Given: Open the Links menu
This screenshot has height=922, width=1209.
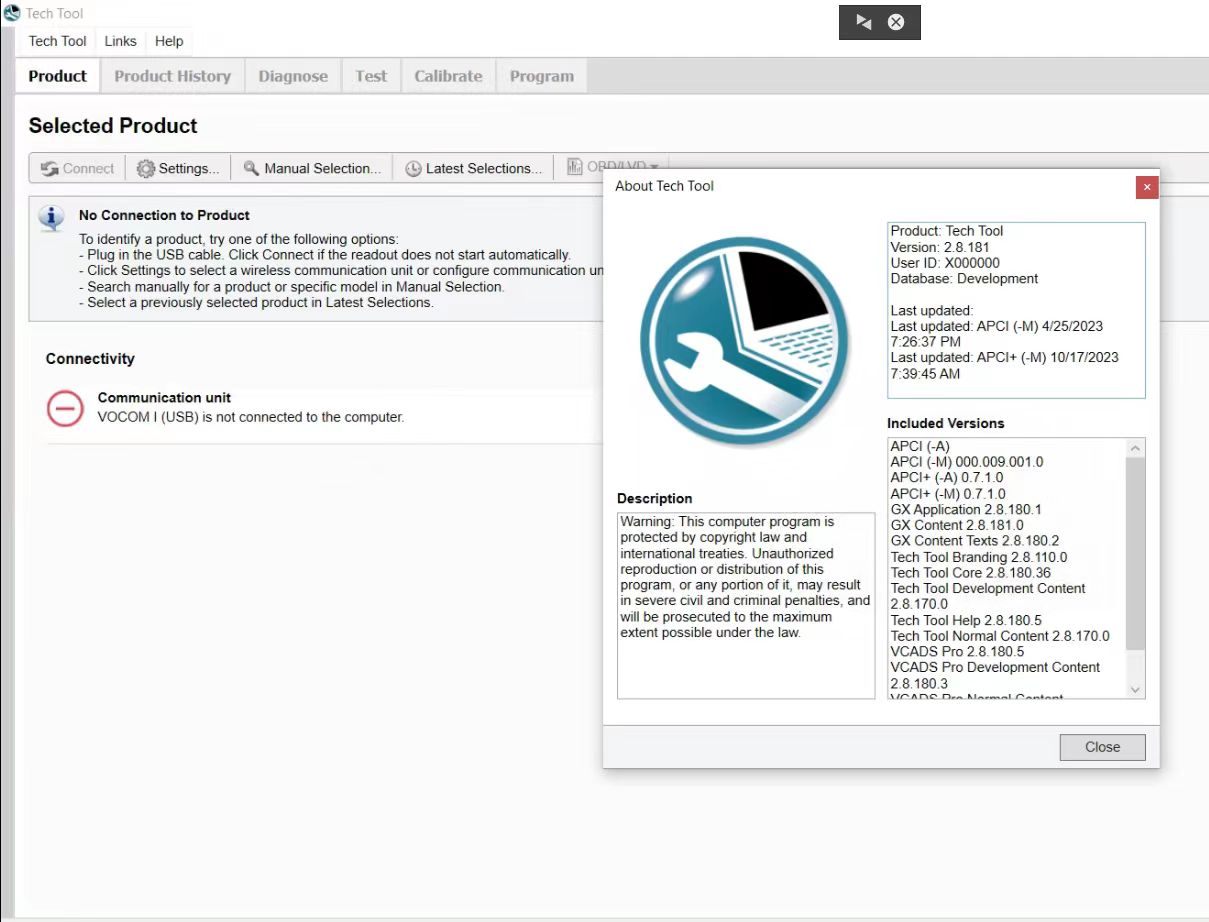Looking at the screenshot, I should coord(120,41).
